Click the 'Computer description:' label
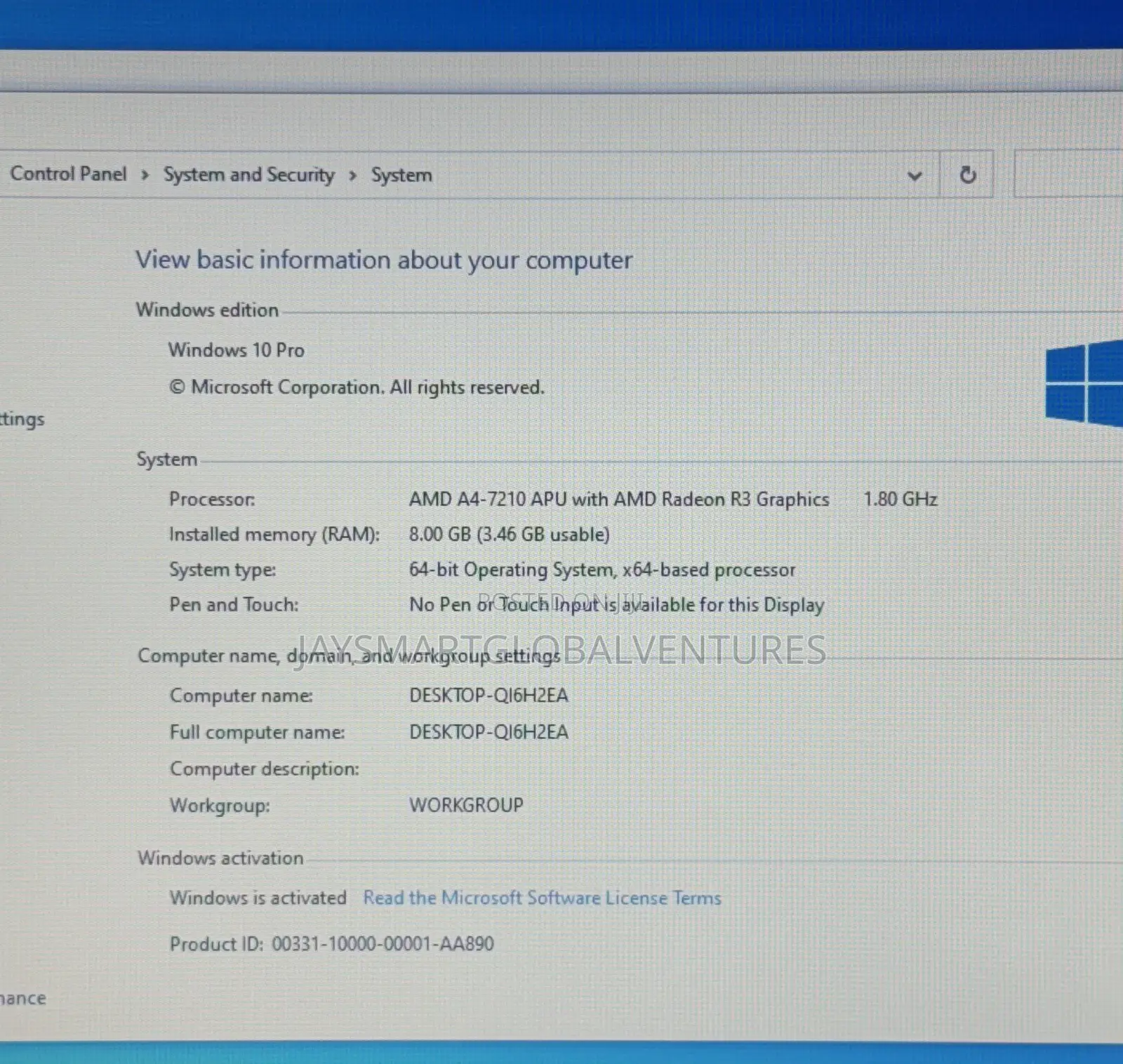Viewport: 1123px width, 1064px height. 264,769
